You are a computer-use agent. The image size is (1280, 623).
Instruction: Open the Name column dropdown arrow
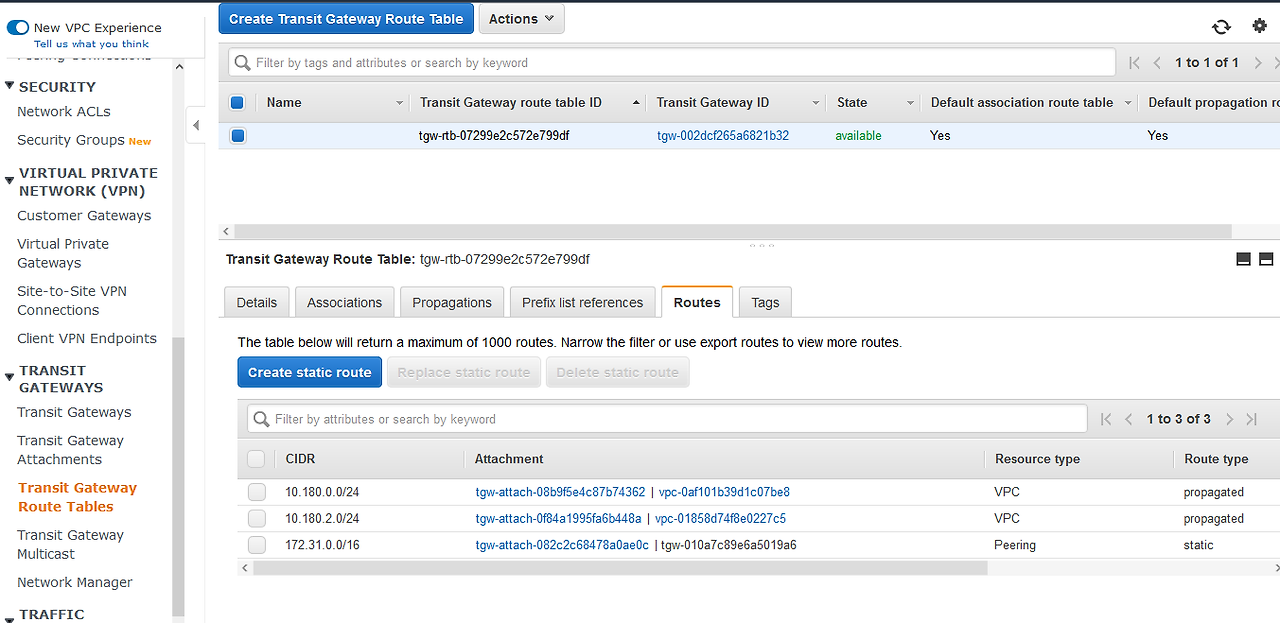tap(399, 103)
